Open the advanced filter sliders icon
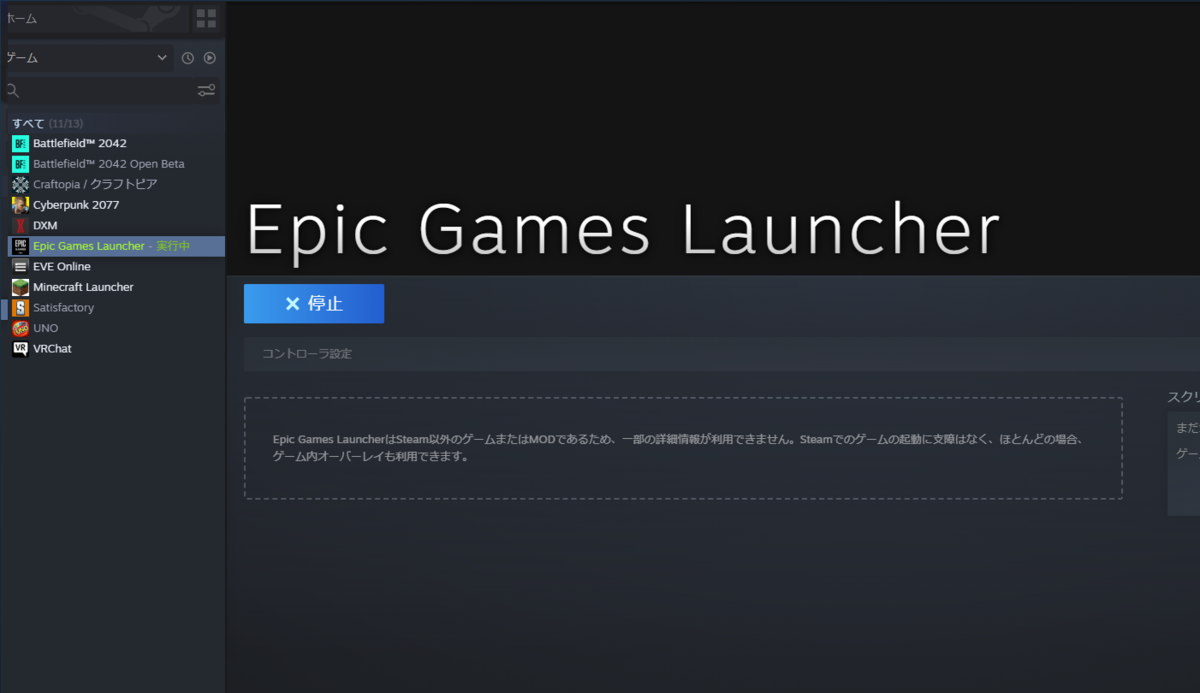Screen dimensions: 1200x693 pyautogui.click(x=206, y=91)
